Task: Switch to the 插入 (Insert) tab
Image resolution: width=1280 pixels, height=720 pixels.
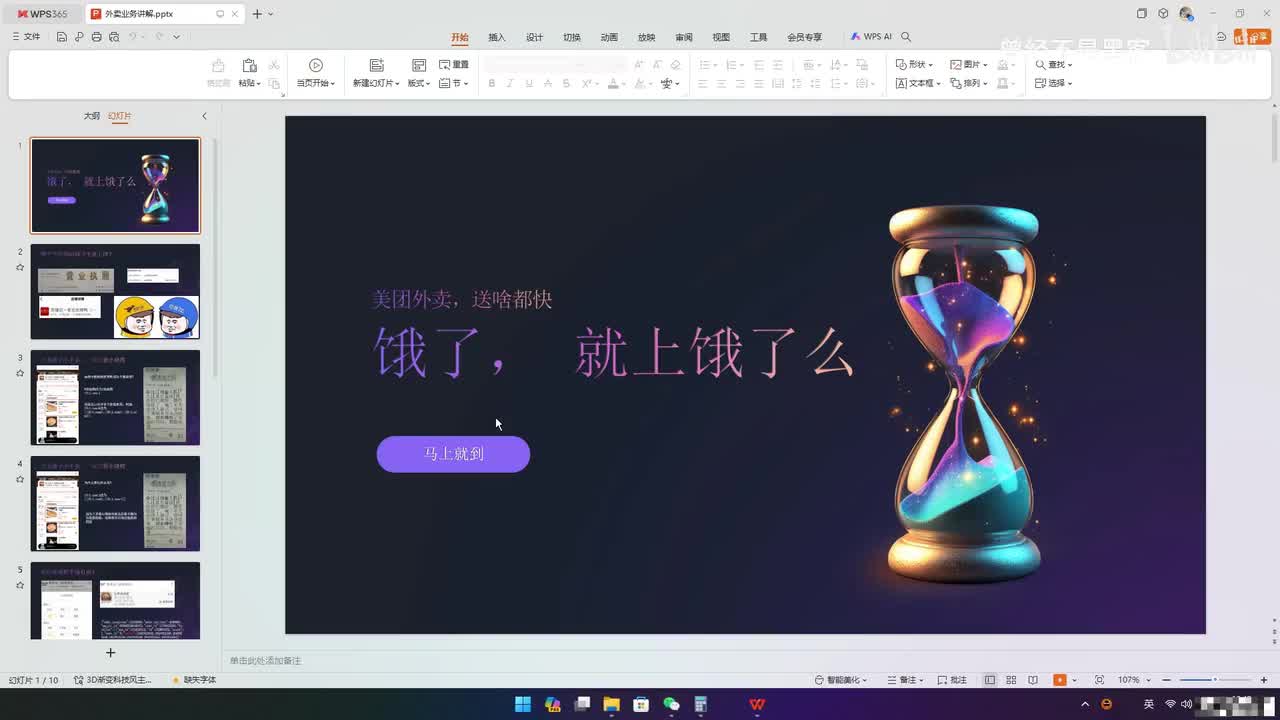Action: [x=497, y=37]
